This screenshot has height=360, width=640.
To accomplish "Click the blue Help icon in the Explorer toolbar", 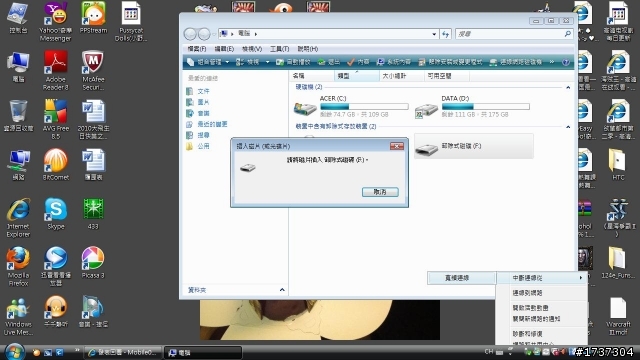I will [x=566, y=62].
